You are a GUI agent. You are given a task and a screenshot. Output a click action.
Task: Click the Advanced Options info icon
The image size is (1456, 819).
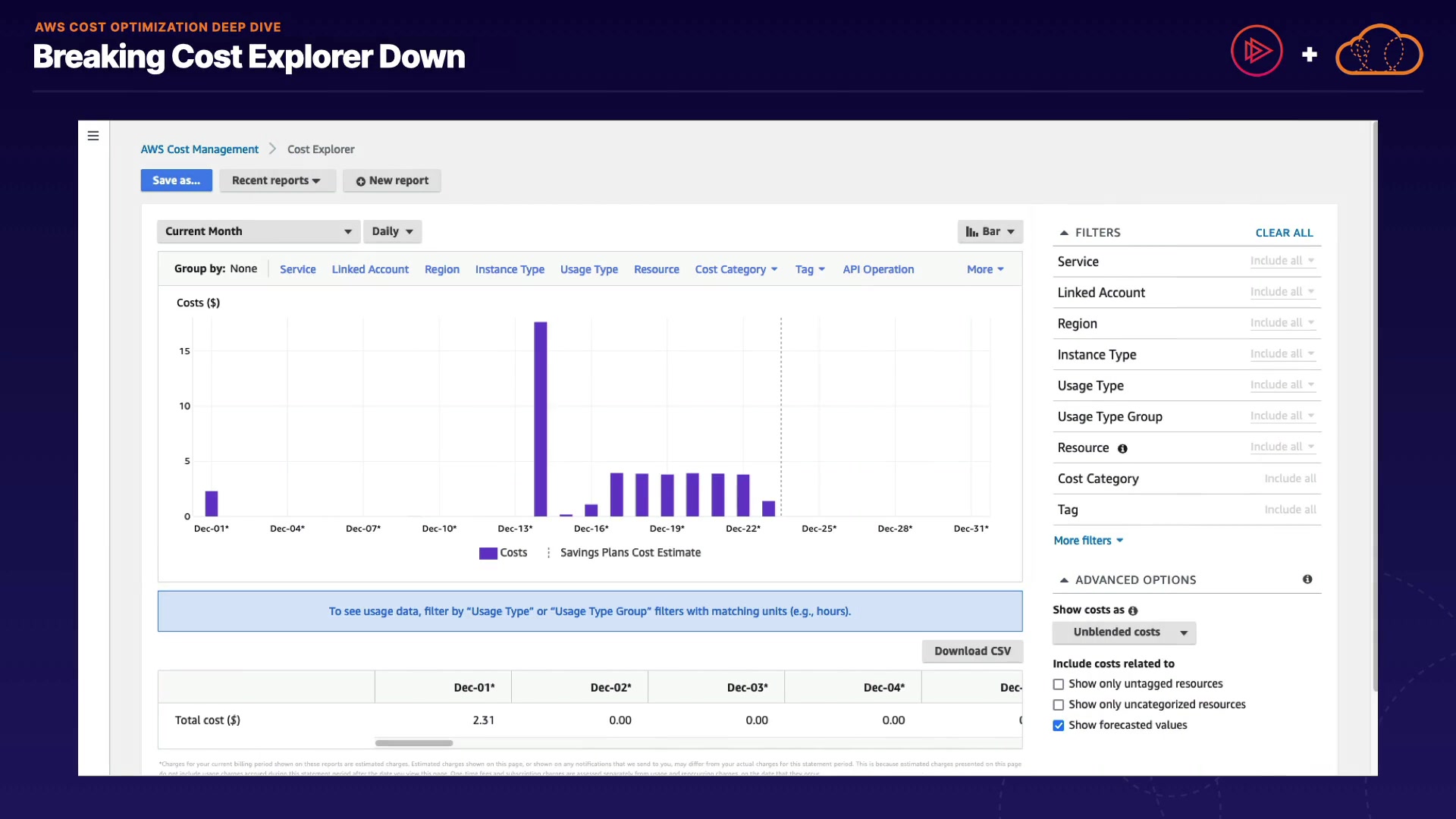tap(1307, 579)
